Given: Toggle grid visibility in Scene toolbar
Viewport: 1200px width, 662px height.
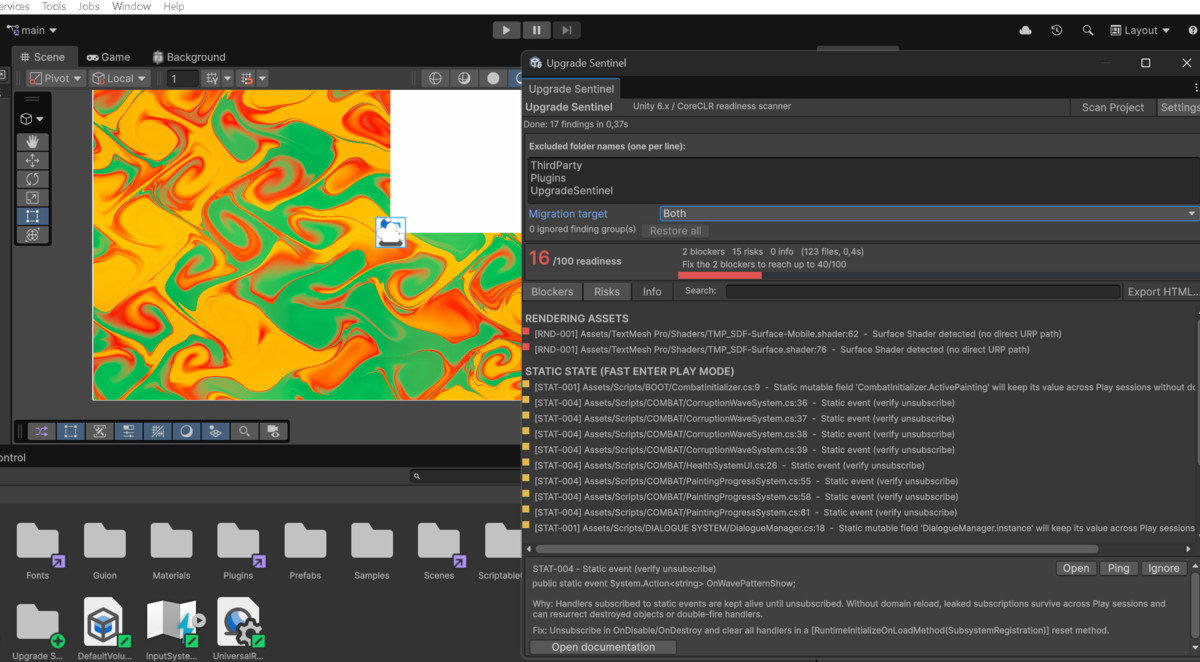Looking at the screenshot, I should pos(211,78).
